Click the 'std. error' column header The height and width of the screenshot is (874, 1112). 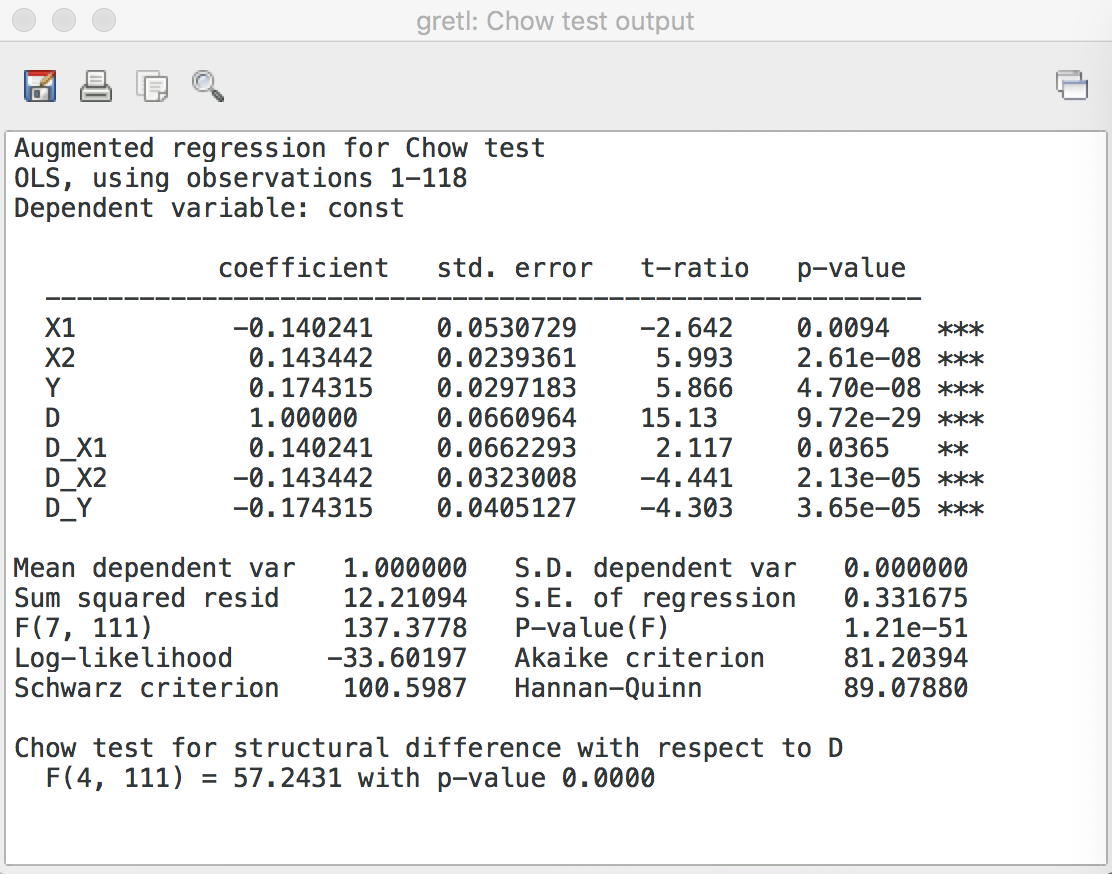pos(514,268)
